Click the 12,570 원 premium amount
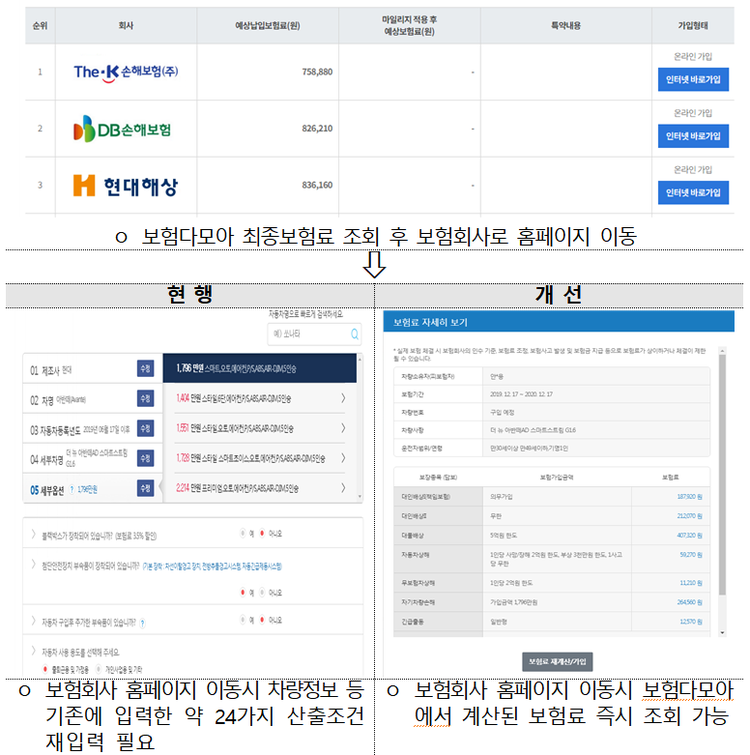Image resolution: width=750 pixels, height=755 pixels. click(x=691, y=622)
